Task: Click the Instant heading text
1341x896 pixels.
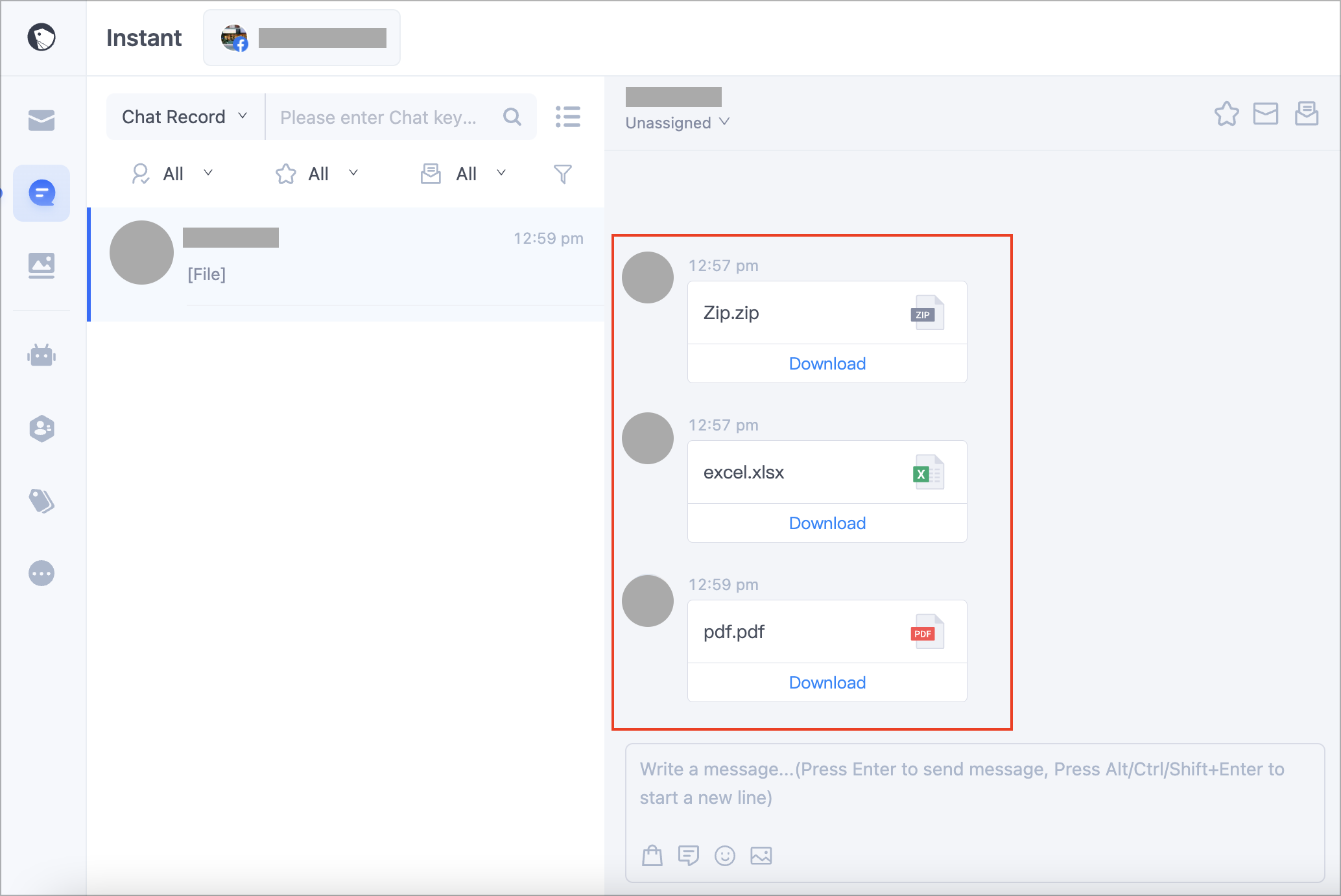Action: 144,38
